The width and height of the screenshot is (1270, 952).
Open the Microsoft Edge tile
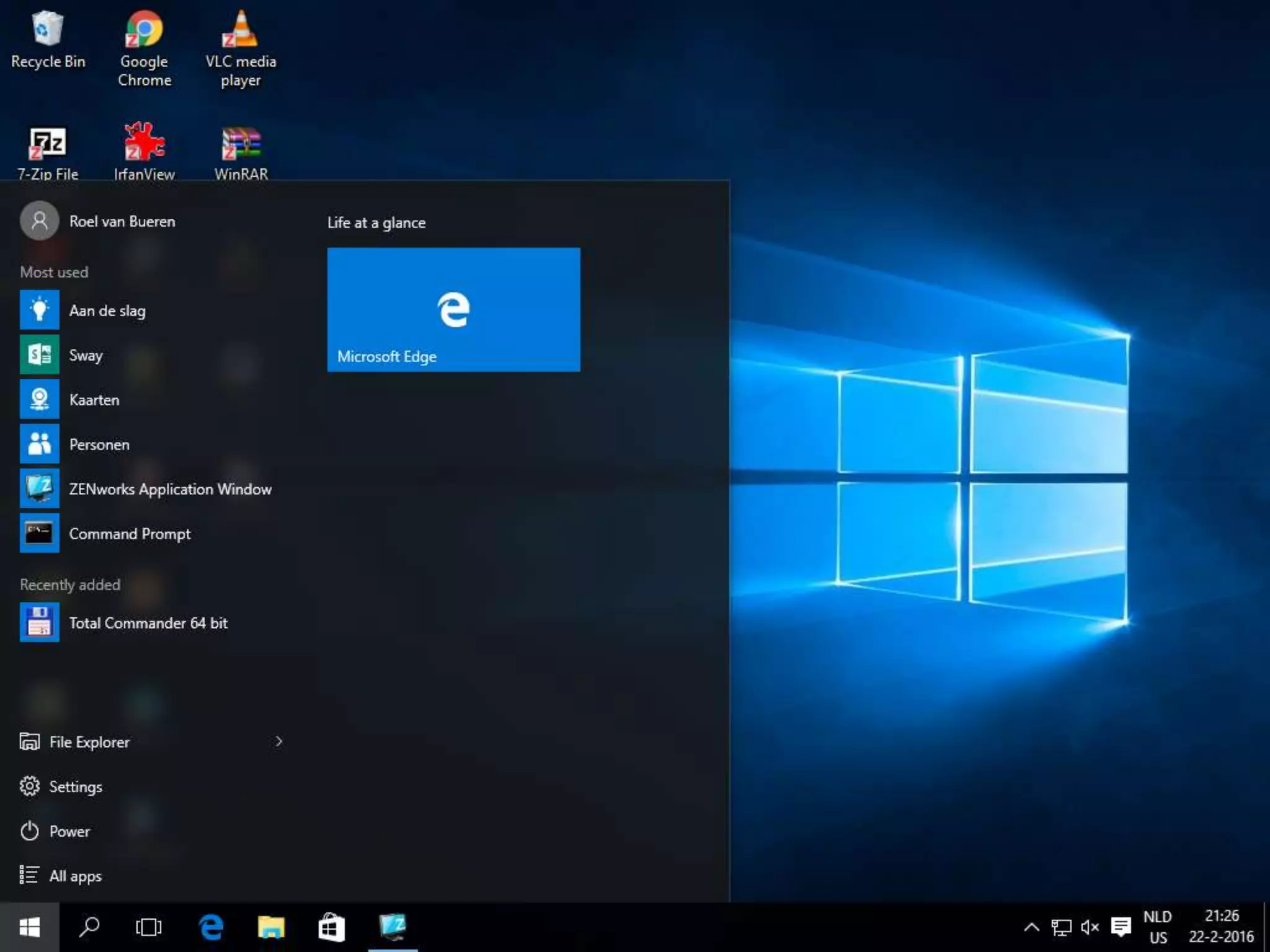point(454,310)
